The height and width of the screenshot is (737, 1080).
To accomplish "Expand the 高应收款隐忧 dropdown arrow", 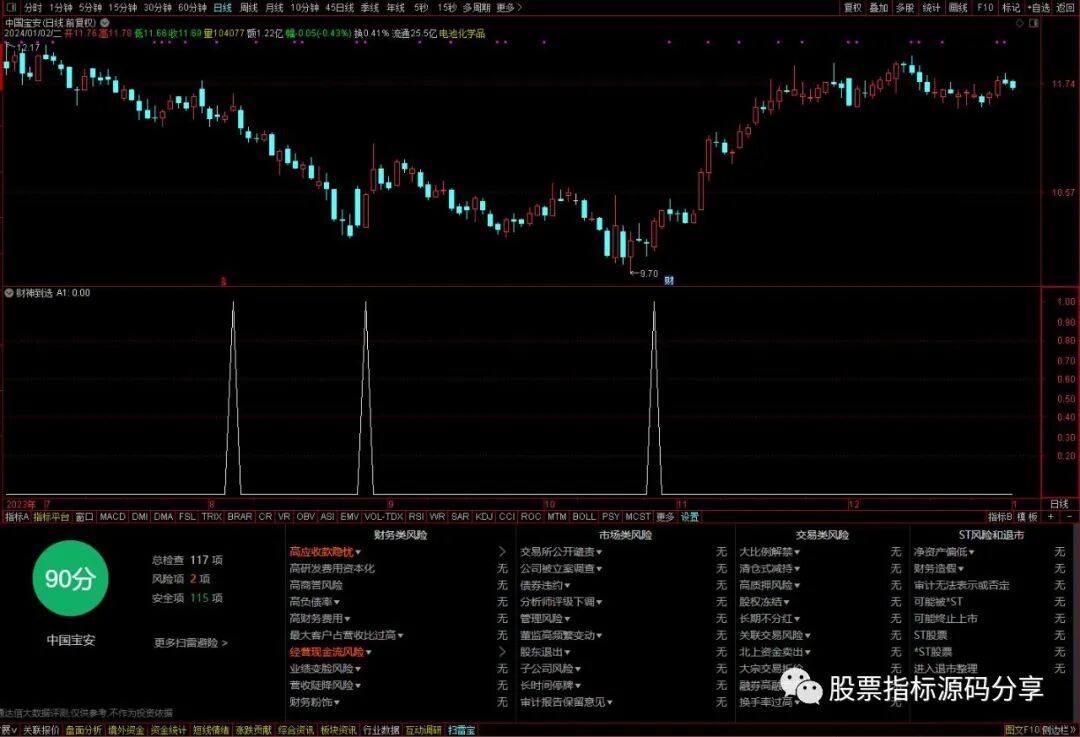I will click(358, 552).
